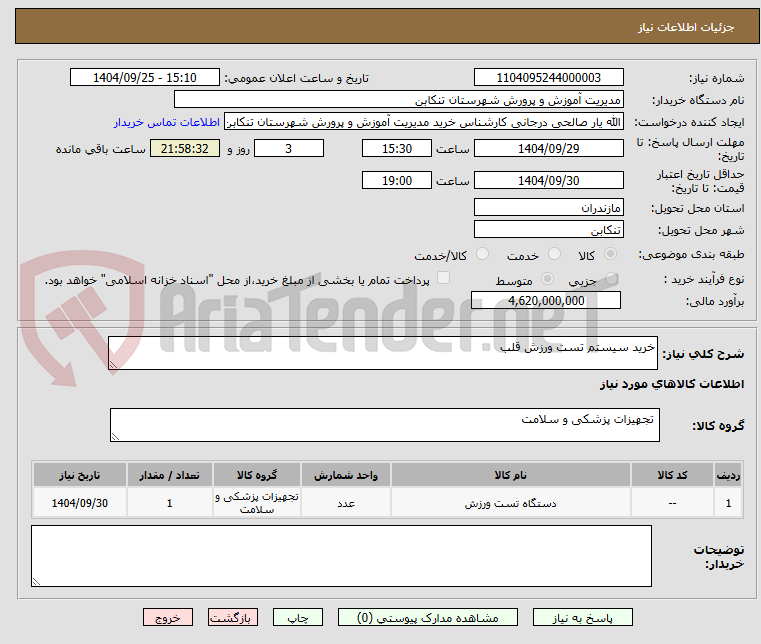
Task: Click the پاسخ به نیاز button
Action: point(582,617)
